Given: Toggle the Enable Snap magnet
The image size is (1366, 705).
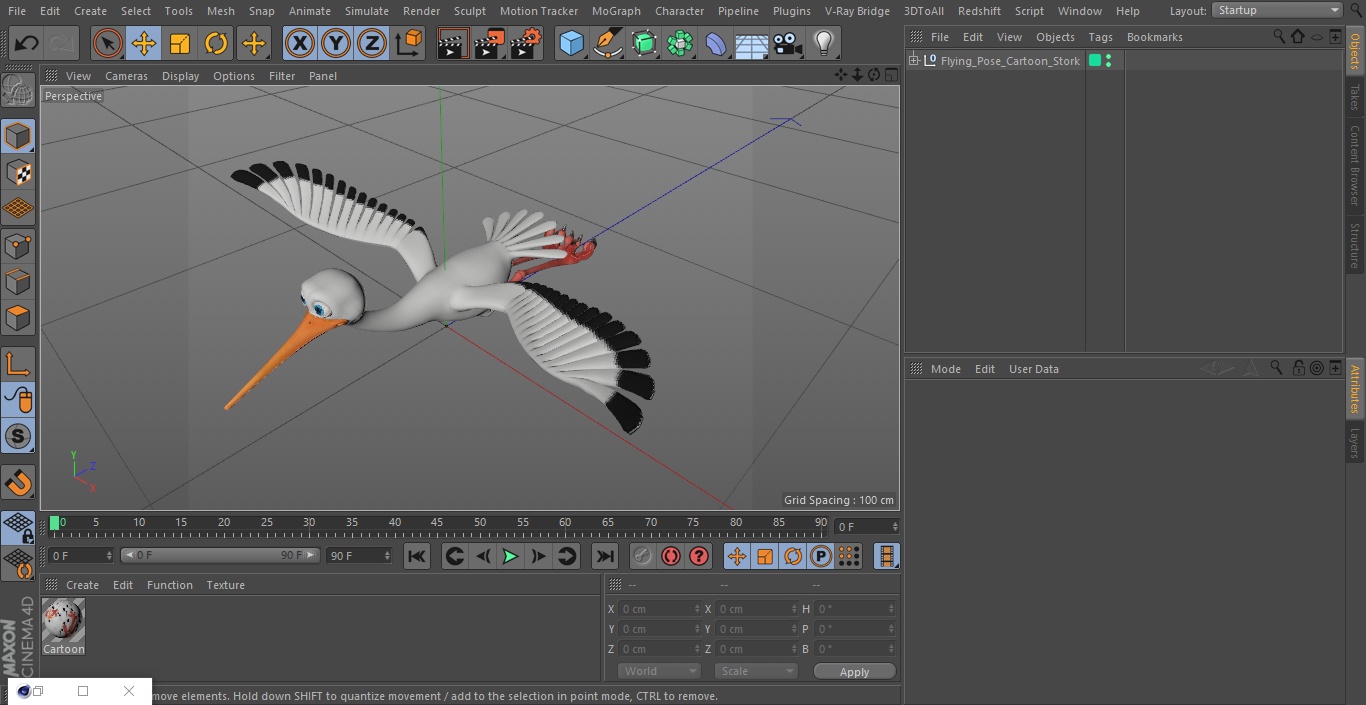Looking at the screenshot, I should (18, 482).
